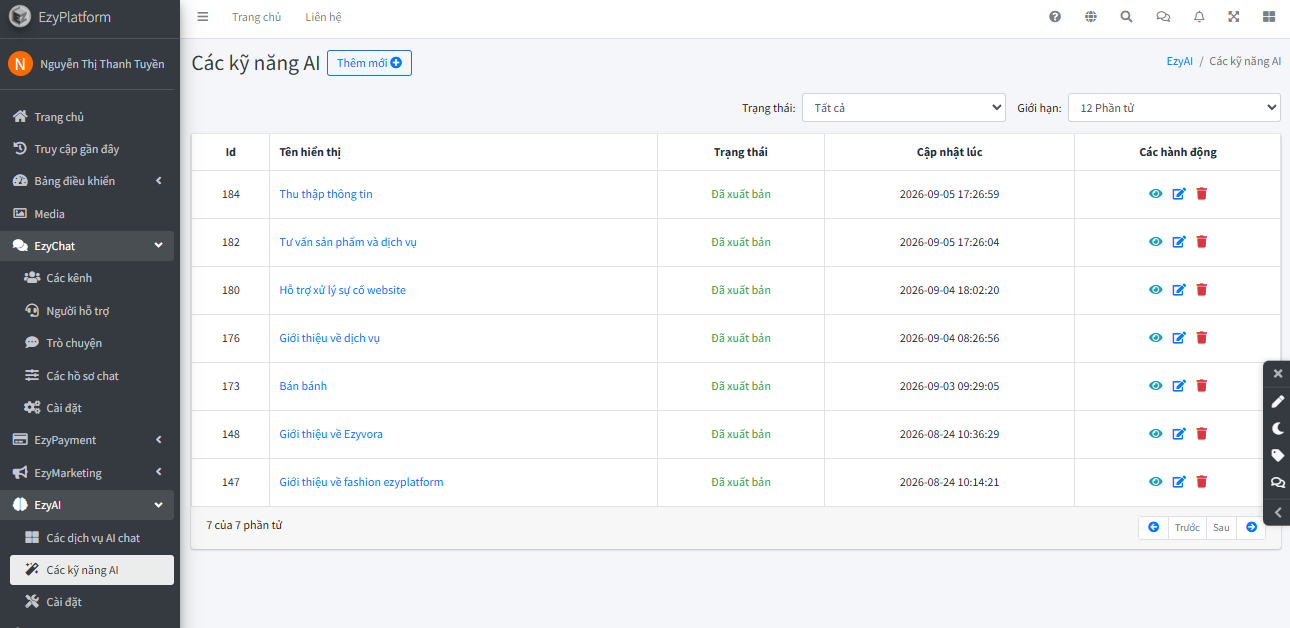This screenshot has height=628, width=1290.
Task: Close the floating side panel with X
Action: click(1277, 373)
